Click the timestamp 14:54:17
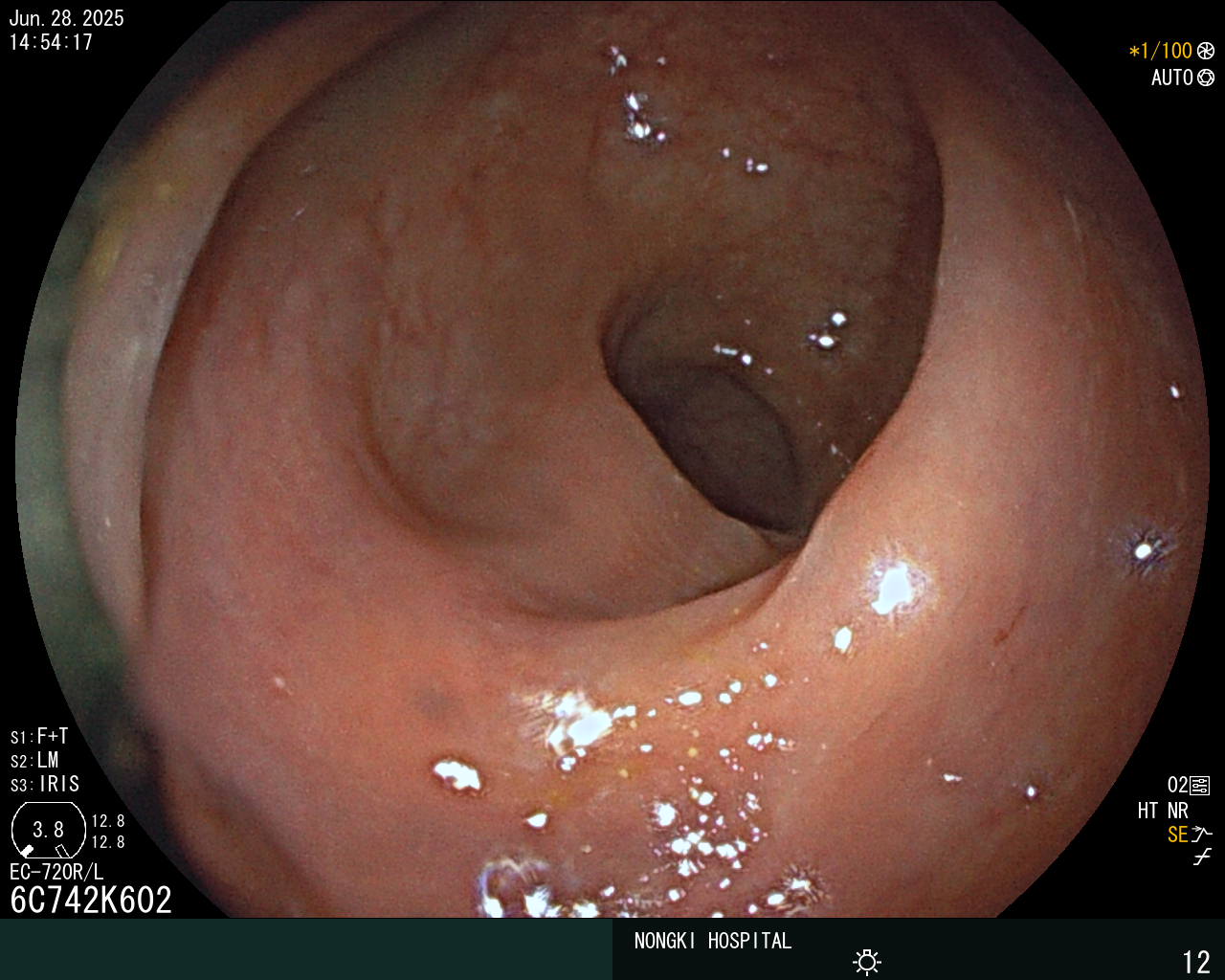 (51, 42)
